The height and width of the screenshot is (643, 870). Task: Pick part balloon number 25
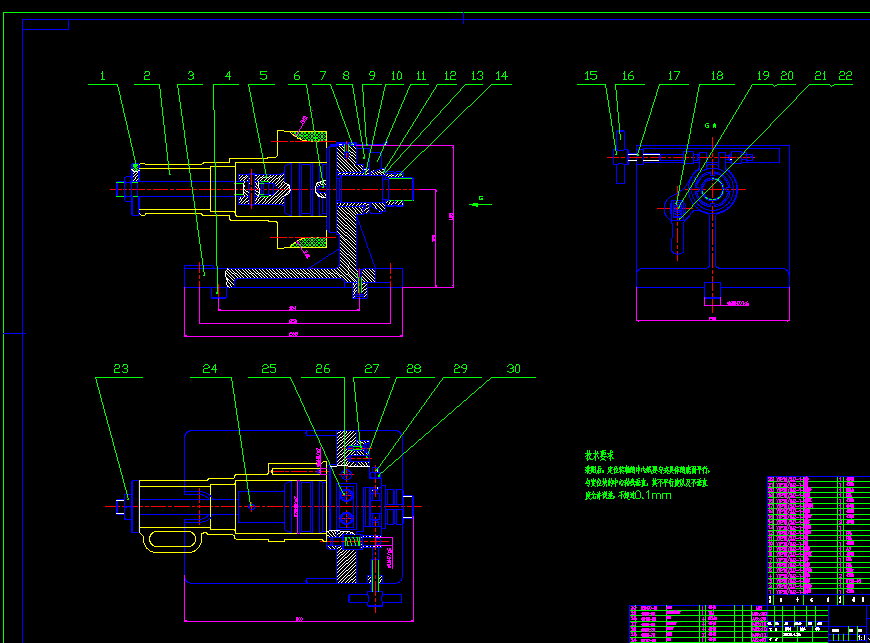coord(269,369)
